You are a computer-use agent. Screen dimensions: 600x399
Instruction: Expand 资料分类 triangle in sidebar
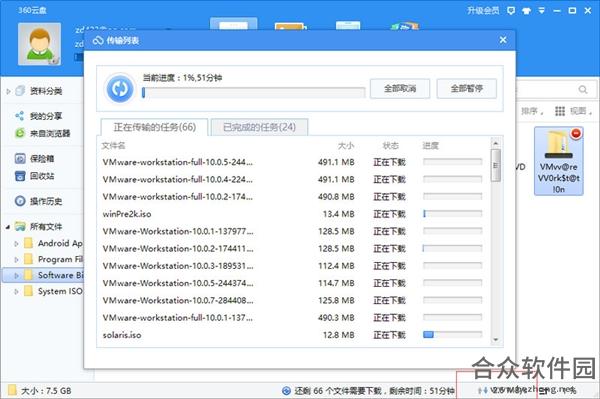(8, 91)
